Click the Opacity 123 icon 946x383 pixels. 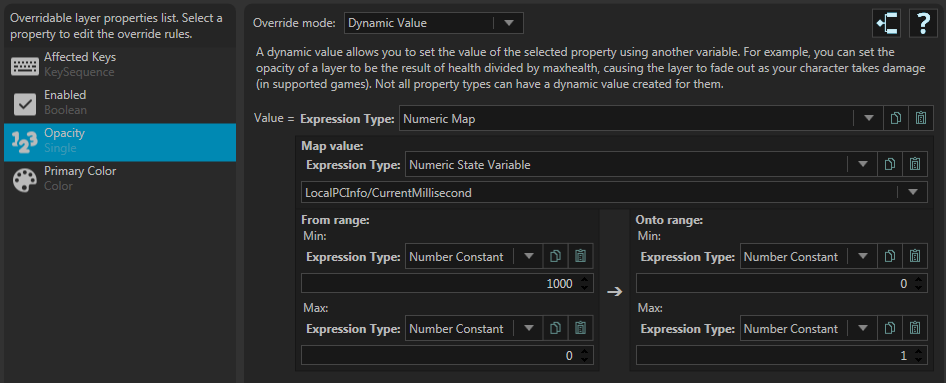tap(25, 142)
